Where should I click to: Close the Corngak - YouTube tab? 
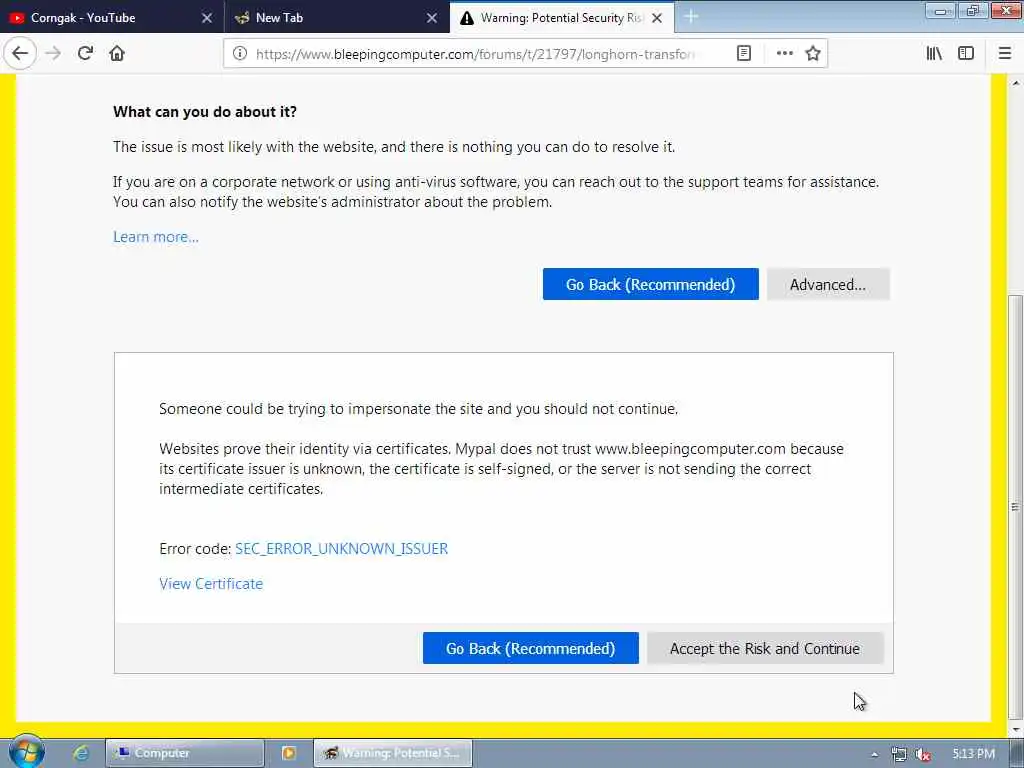pos(207,18)
